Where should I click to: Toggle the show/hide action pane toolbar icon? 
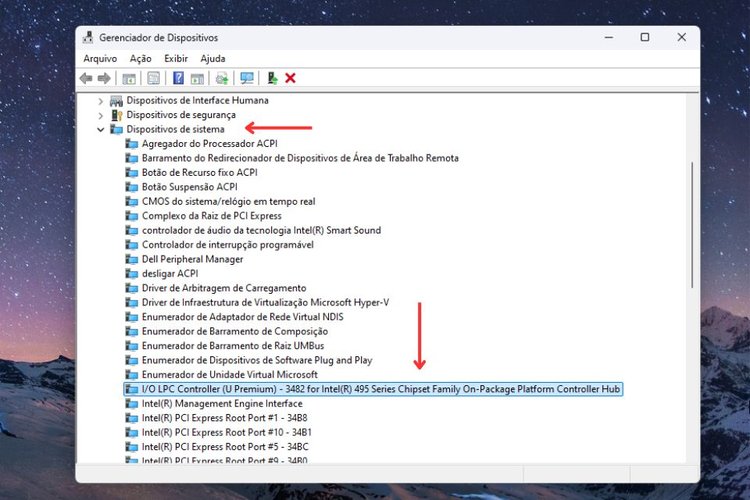click(197, 78)
